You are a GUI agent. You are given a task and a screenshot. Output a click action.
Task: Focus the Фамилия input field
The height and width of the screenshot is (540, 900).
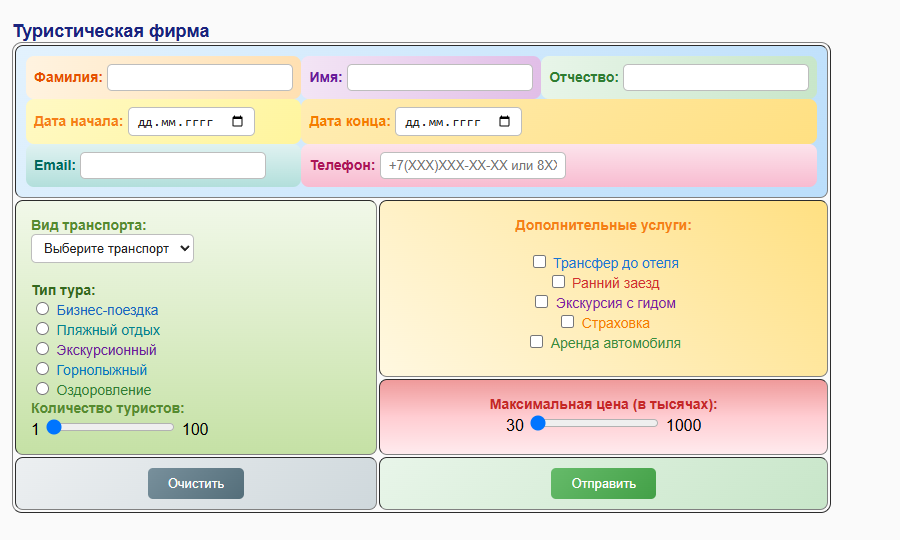pos(200,78)
